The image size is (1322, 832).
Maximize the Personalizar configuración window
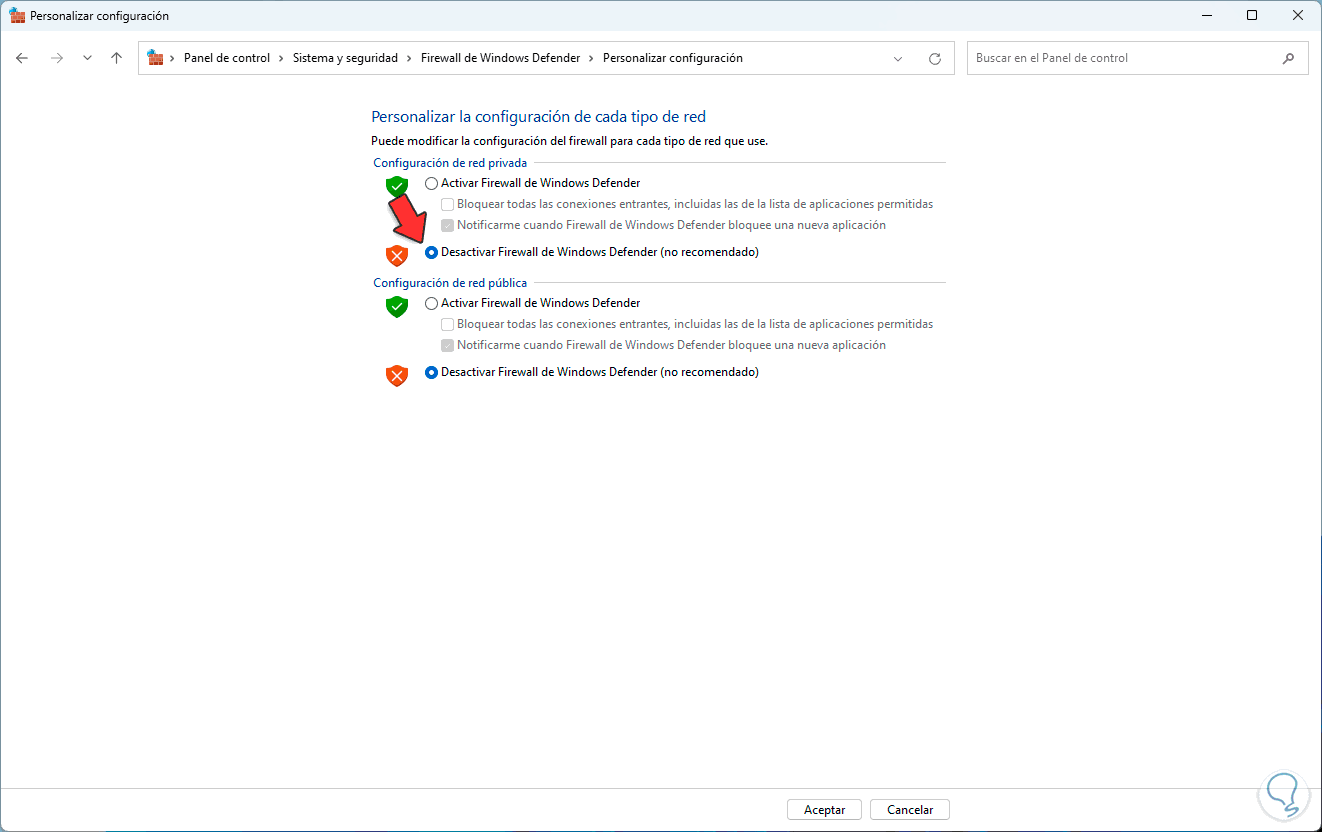[1252, 15]
